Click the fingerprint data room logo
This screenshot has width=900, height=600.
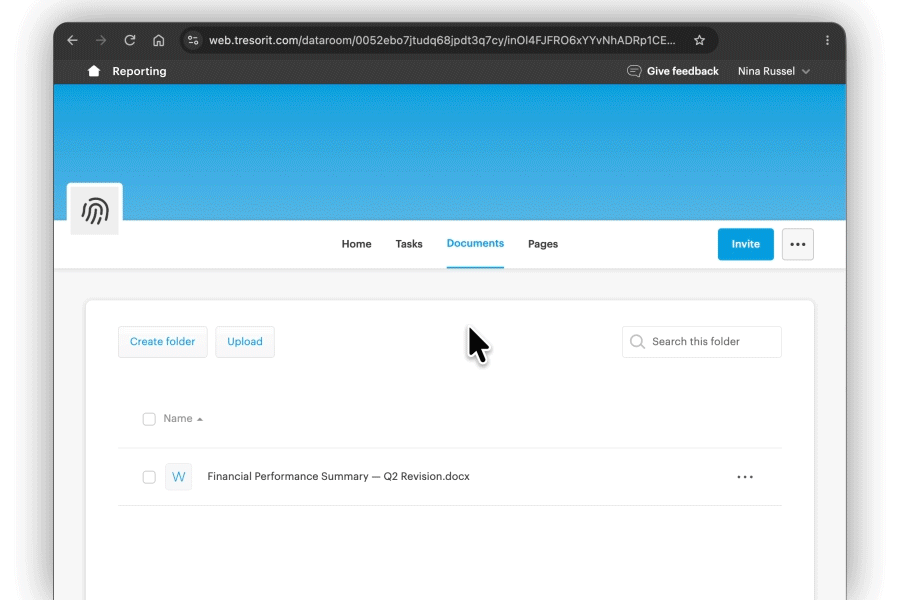coord(95,211)
